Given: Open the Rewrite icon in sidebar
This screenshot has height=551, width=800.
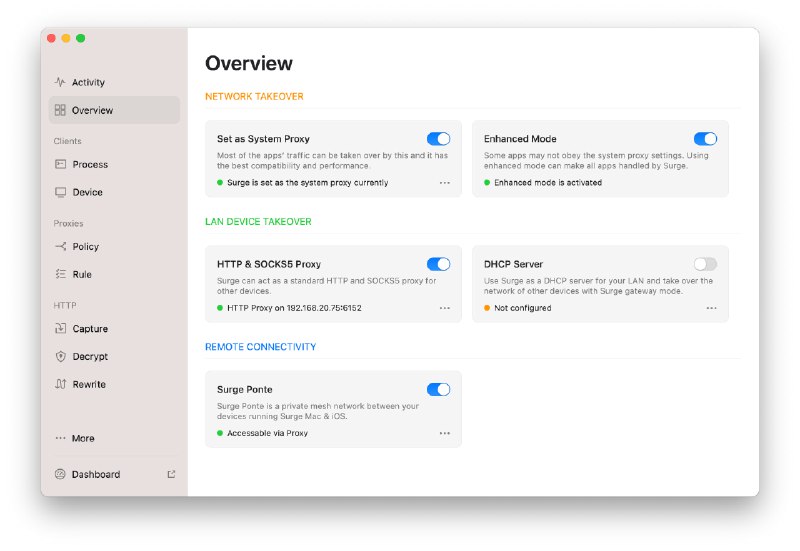Looking at the screenshot, I should 60,384.
